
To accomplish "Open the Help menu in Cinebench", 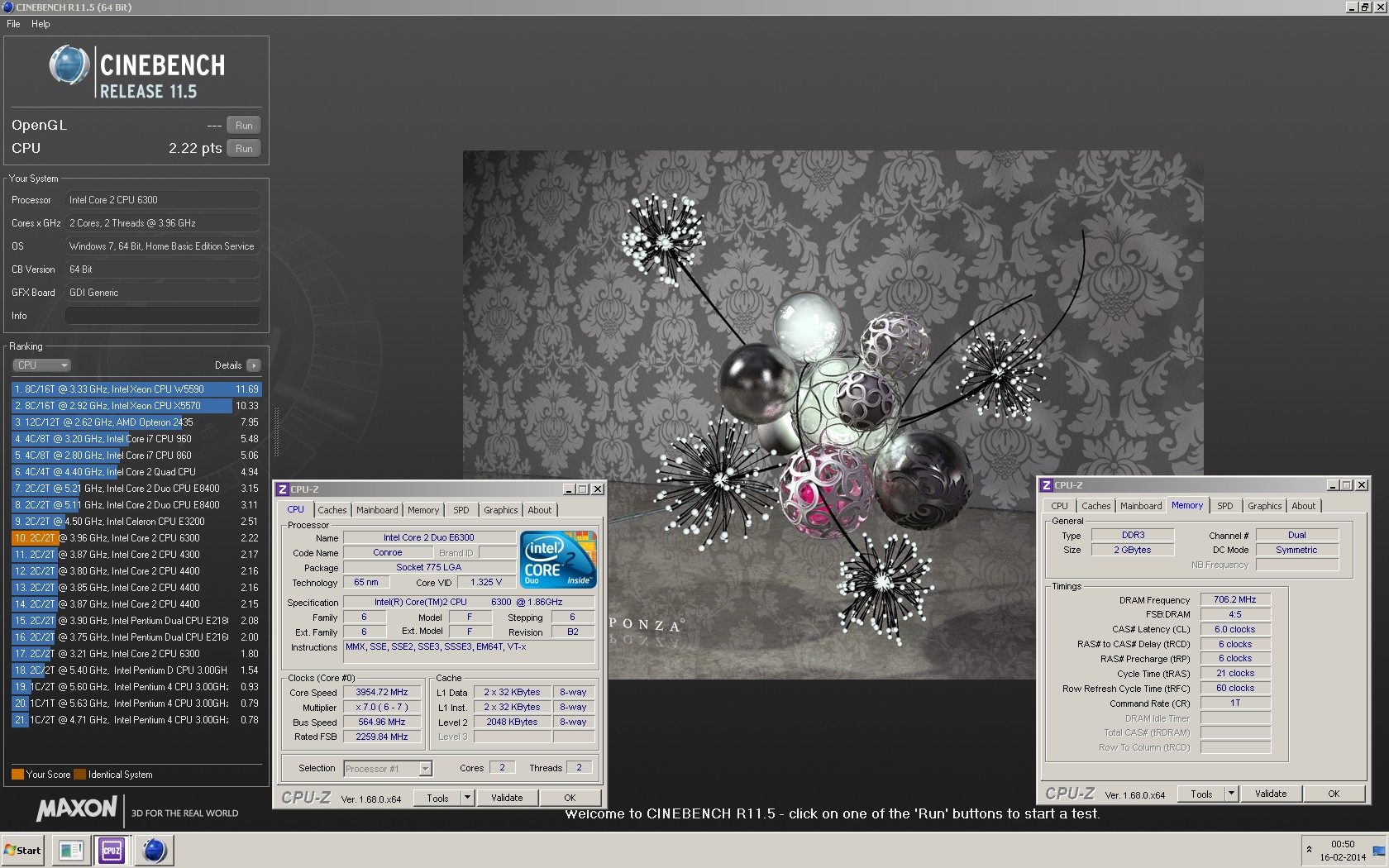I will click(41, 24).
